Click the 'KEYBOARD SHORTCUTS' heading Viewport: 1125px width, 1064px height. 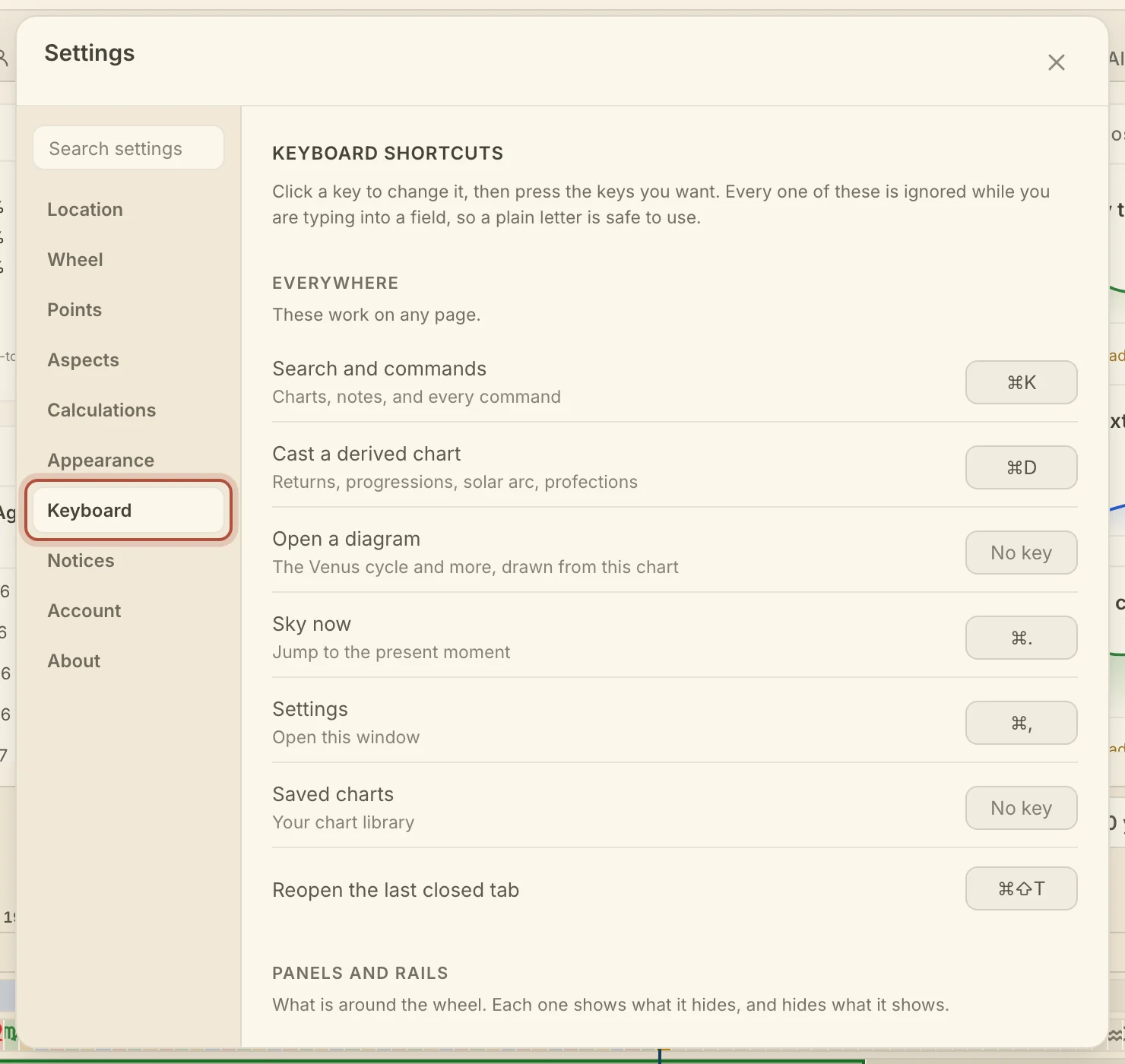[x=388, y=154]
